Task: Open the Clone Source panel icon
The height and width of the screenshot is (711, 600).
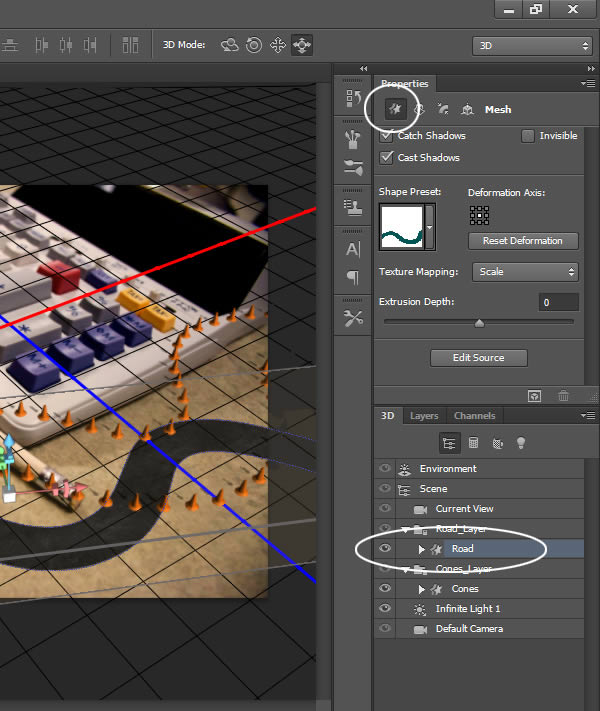Action: point(353,207)
